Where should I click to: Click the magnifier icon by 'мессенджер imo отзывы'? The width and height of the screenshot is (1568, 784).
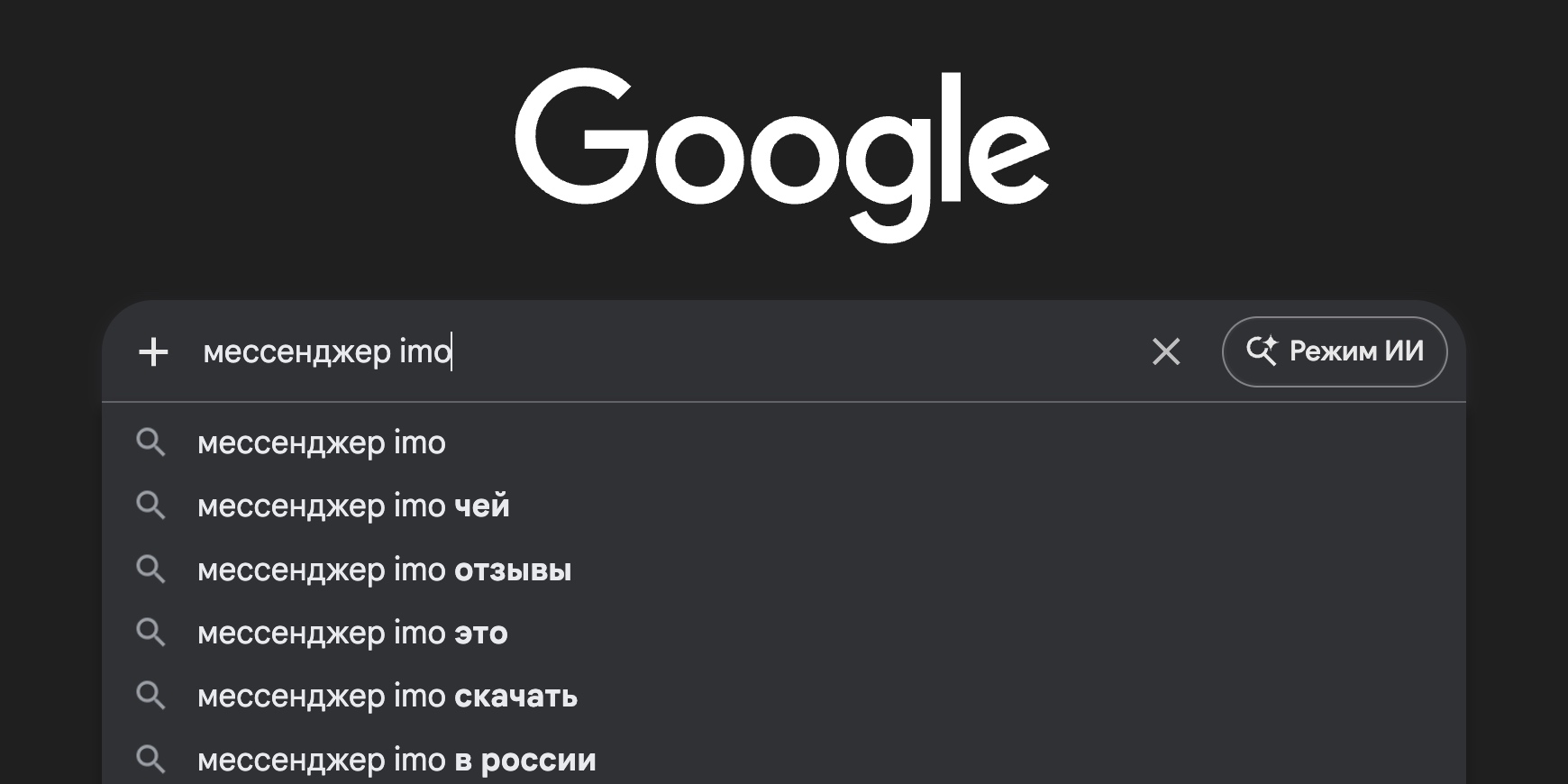[x=151, y=570]
